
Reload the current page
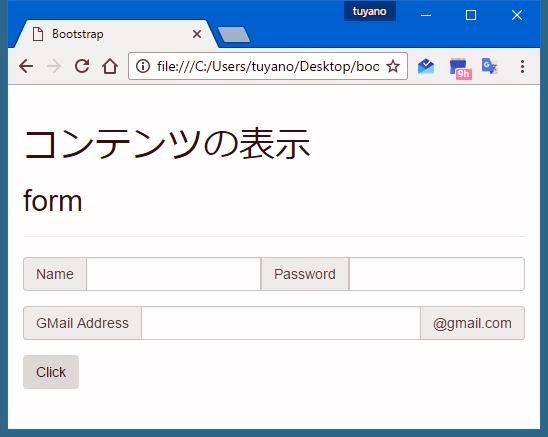click(x=82, y=66)
